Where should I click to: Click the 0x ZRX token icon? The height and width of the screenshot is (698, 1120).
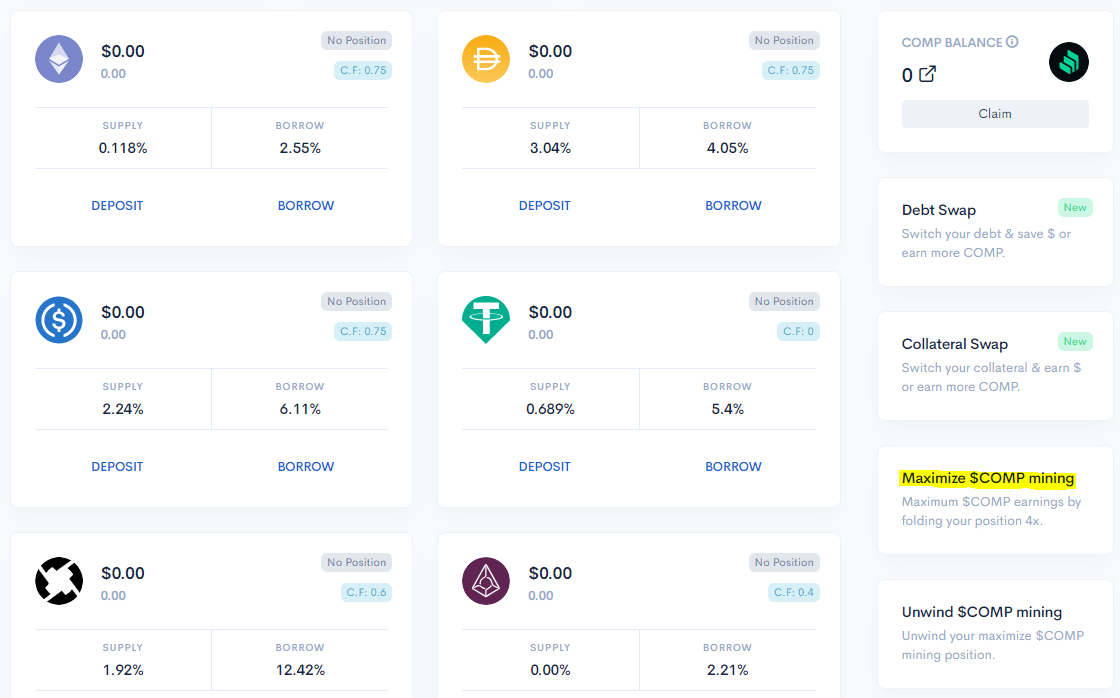click(59, 581)
